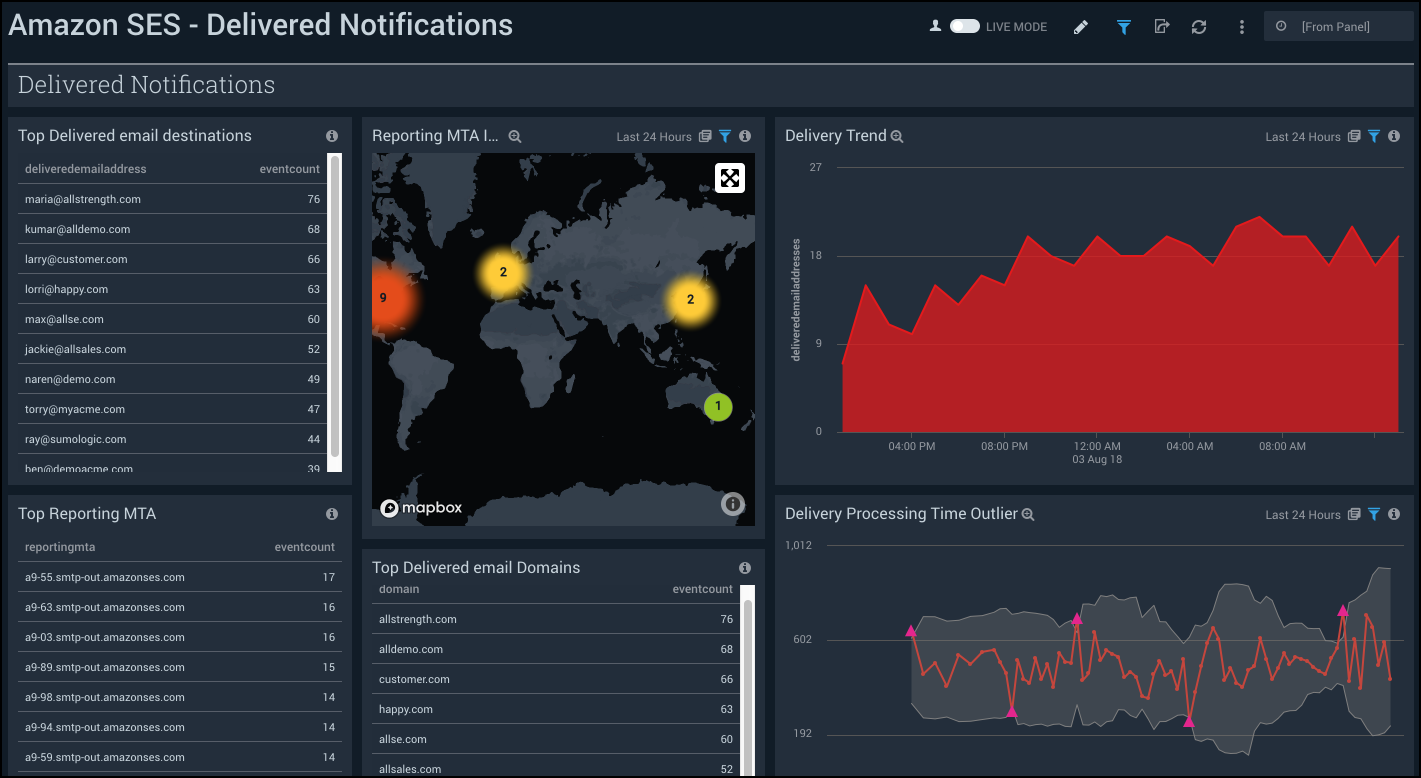Expand the map to fullscreen

click(730, 178)
